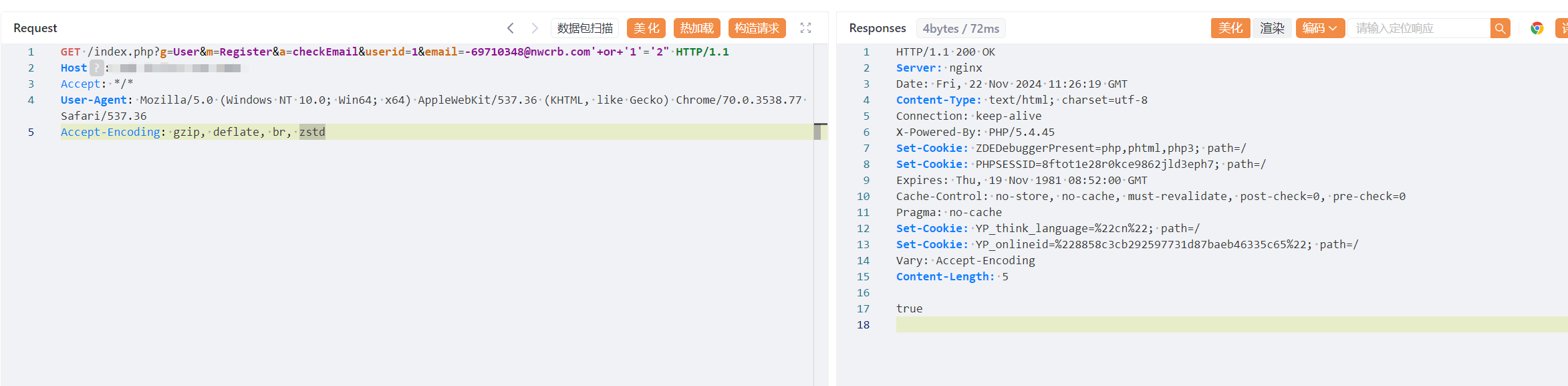Go to next request with right chevron

pos(535,28)
